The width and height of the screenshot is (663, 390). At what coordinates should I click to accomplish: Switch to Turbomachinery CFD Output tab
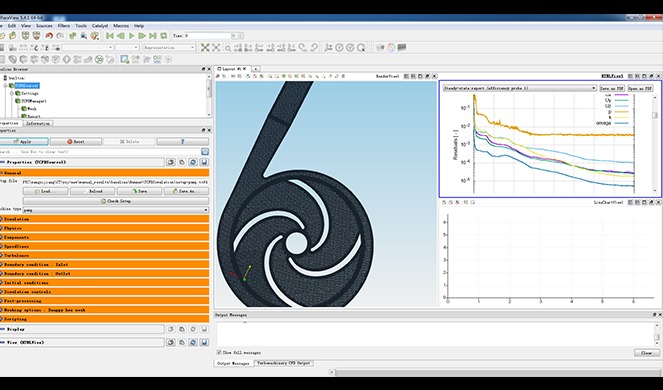[x=284, y=363]
